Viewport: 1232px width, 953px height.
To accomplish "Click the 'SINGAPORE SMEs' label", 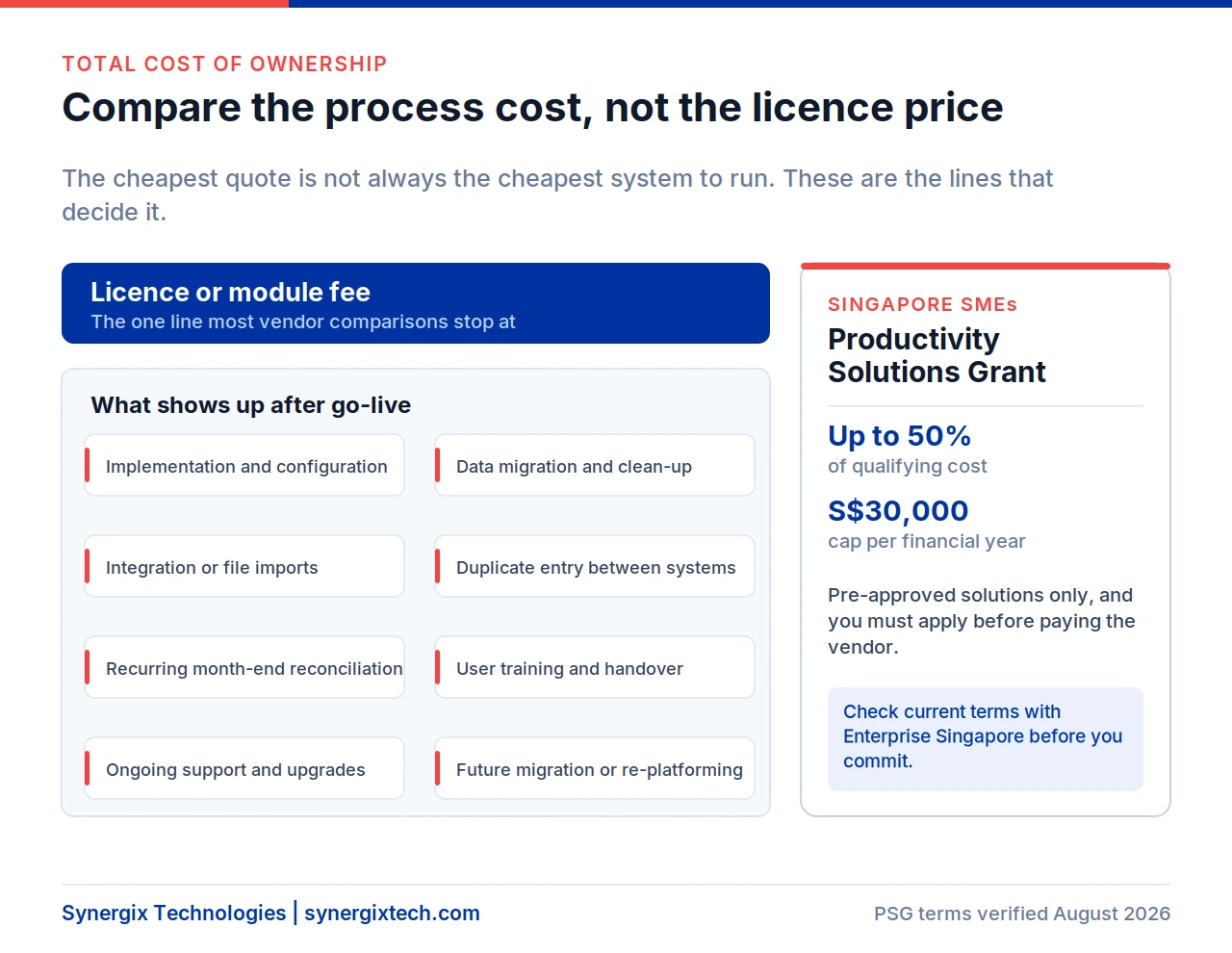I will 922,304.
